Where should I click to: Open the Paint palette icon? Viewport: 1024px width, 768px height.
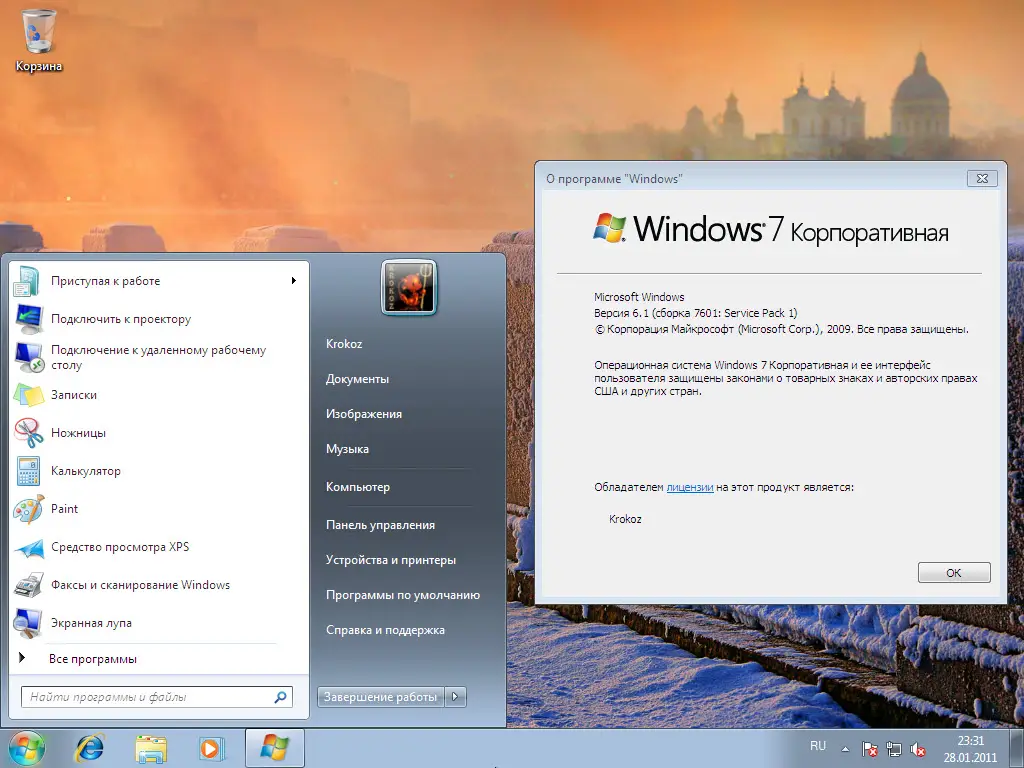pos(28,509)
